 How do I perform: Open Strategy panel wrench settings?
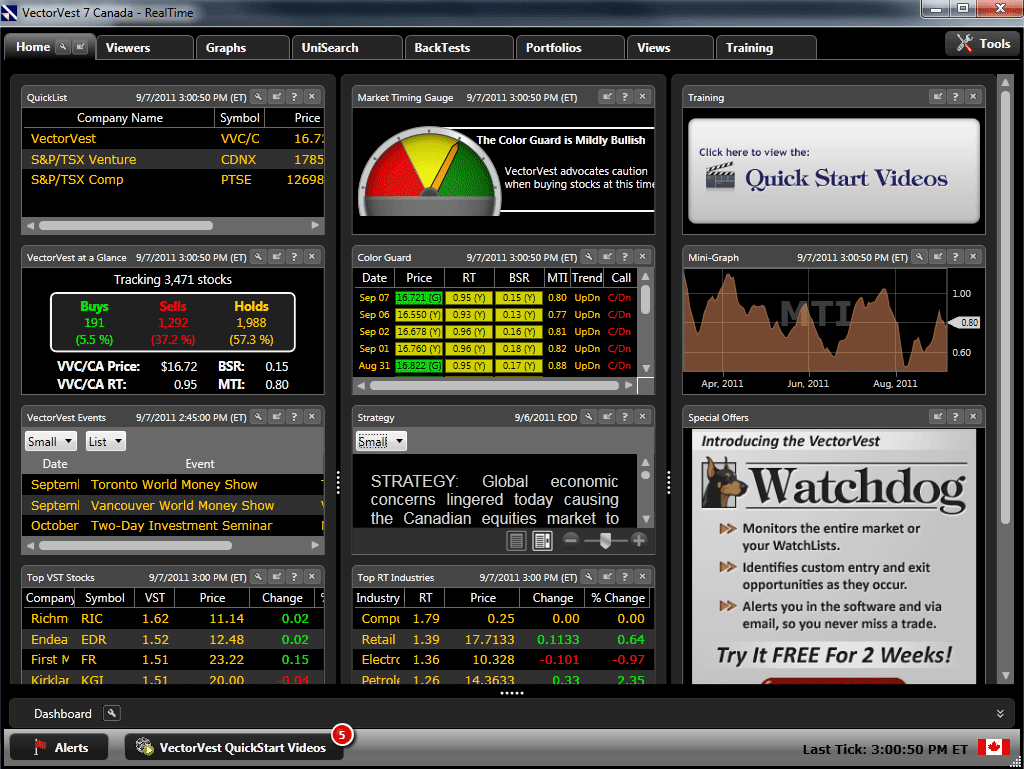click(x=589, y=416)
